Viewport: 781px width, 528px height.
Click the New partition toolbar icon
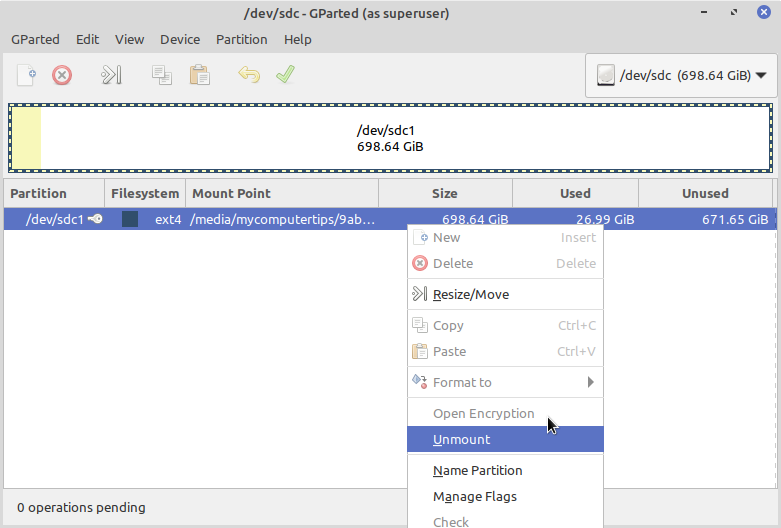tap(27, 75)
